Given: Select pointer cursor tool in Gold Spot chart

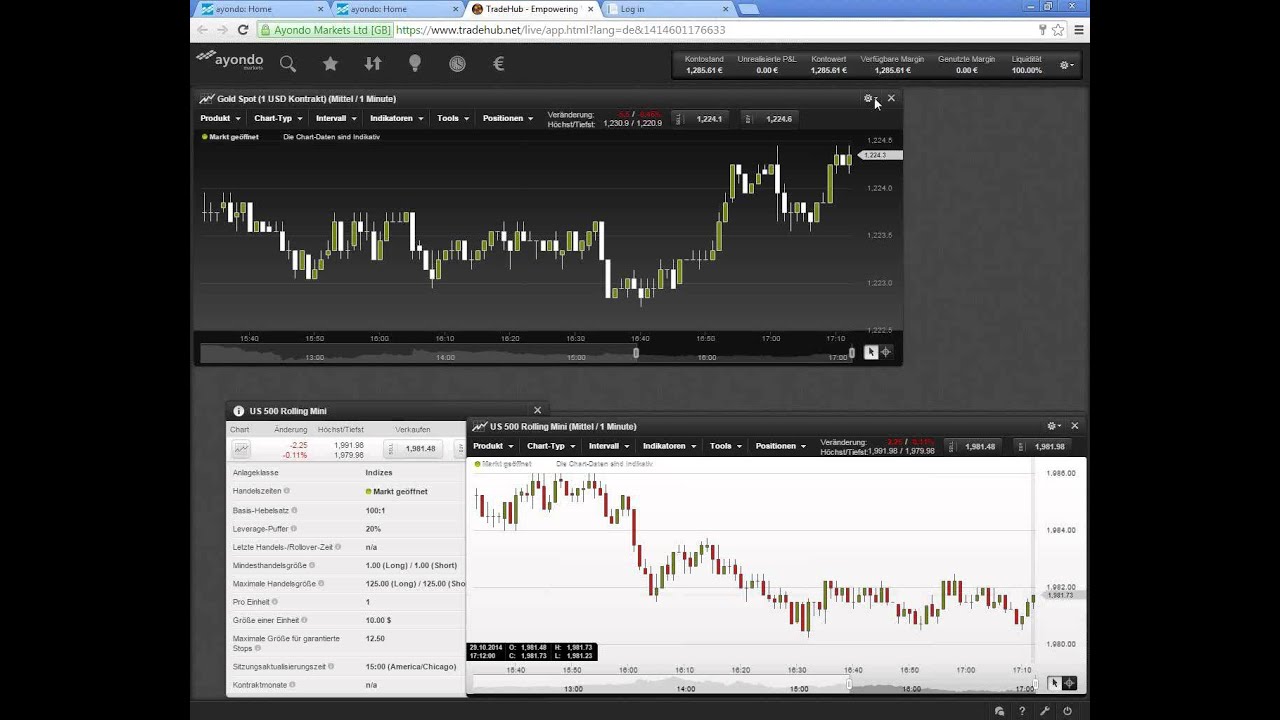Looking at the screenshot, I should click(871, 352).
